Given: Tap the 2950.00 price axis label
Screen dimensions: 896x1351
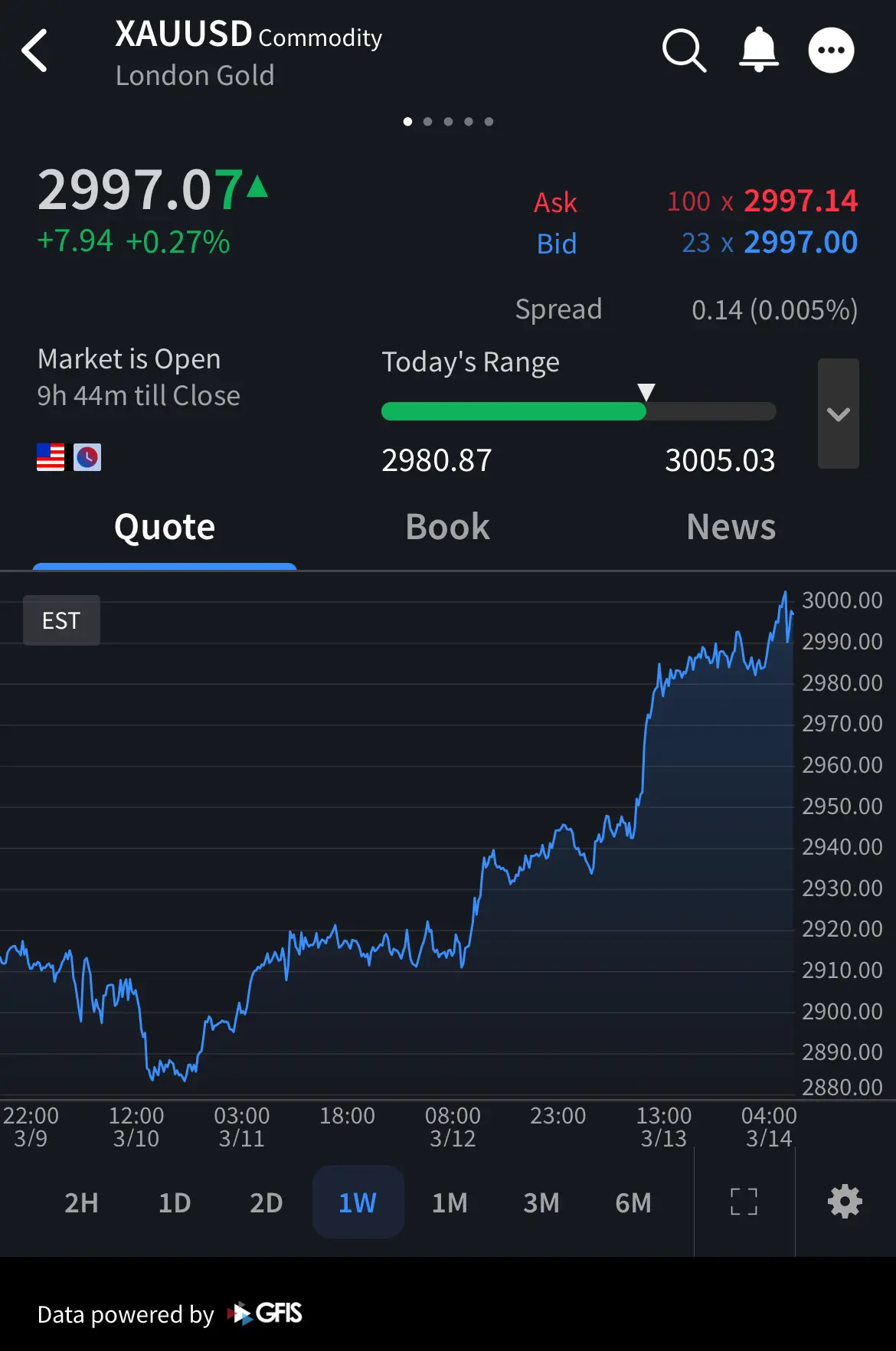Looking at the screenshot, I should click(842, 806).
